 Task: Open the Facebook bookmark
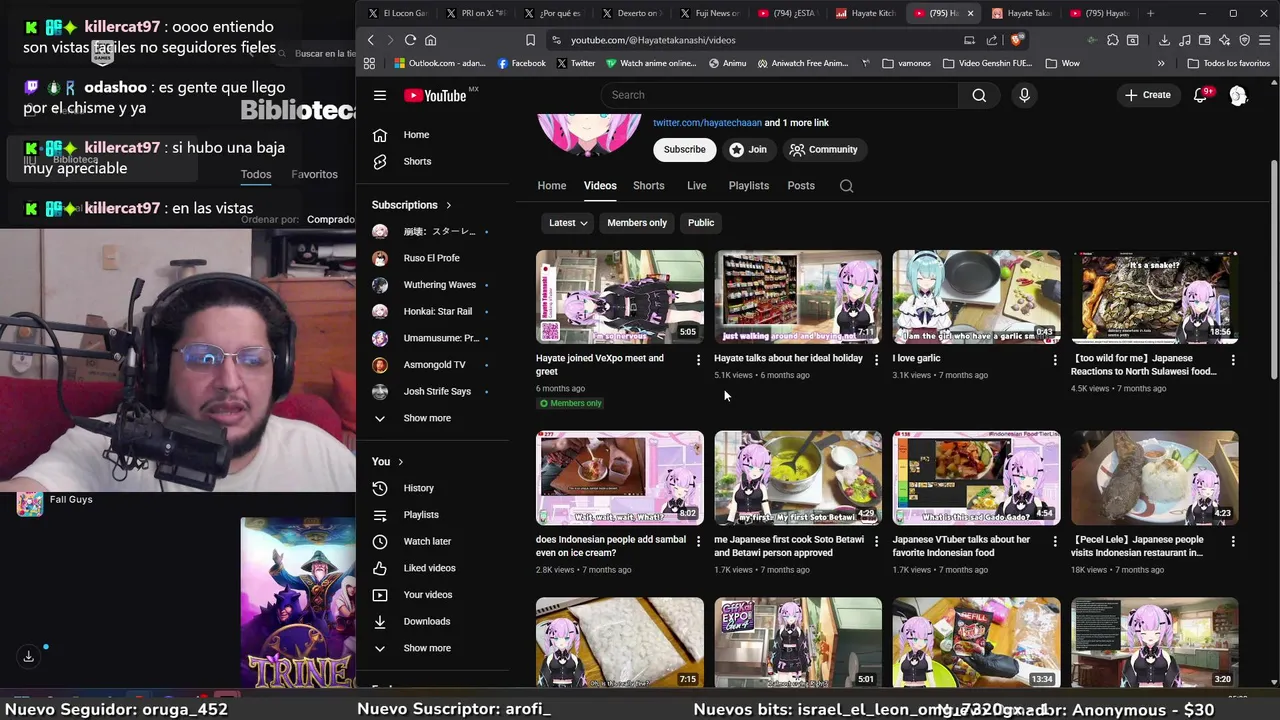tap(521, 63)
